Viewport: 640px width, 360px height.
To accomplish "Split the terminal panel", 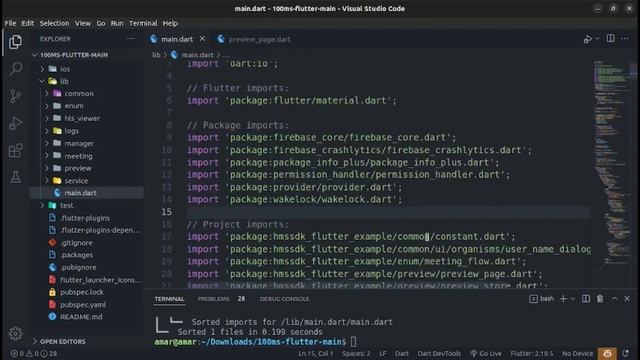I will 586,299.
